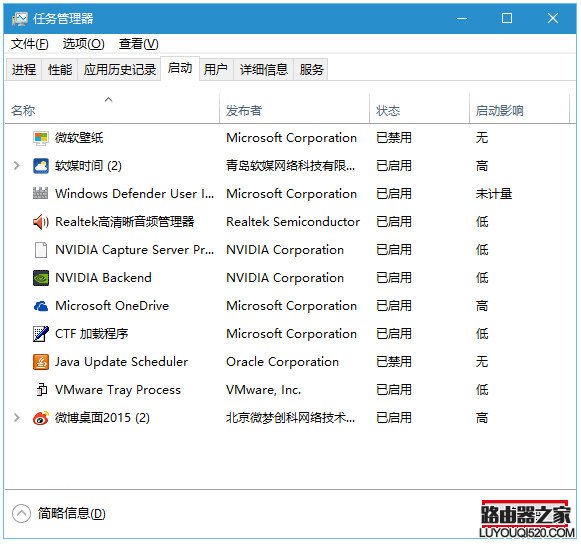The height and width of the screenshot is (546, 581).
Task: Click the Microsoft OneDrive cloud icon
Action: point(40,306)
